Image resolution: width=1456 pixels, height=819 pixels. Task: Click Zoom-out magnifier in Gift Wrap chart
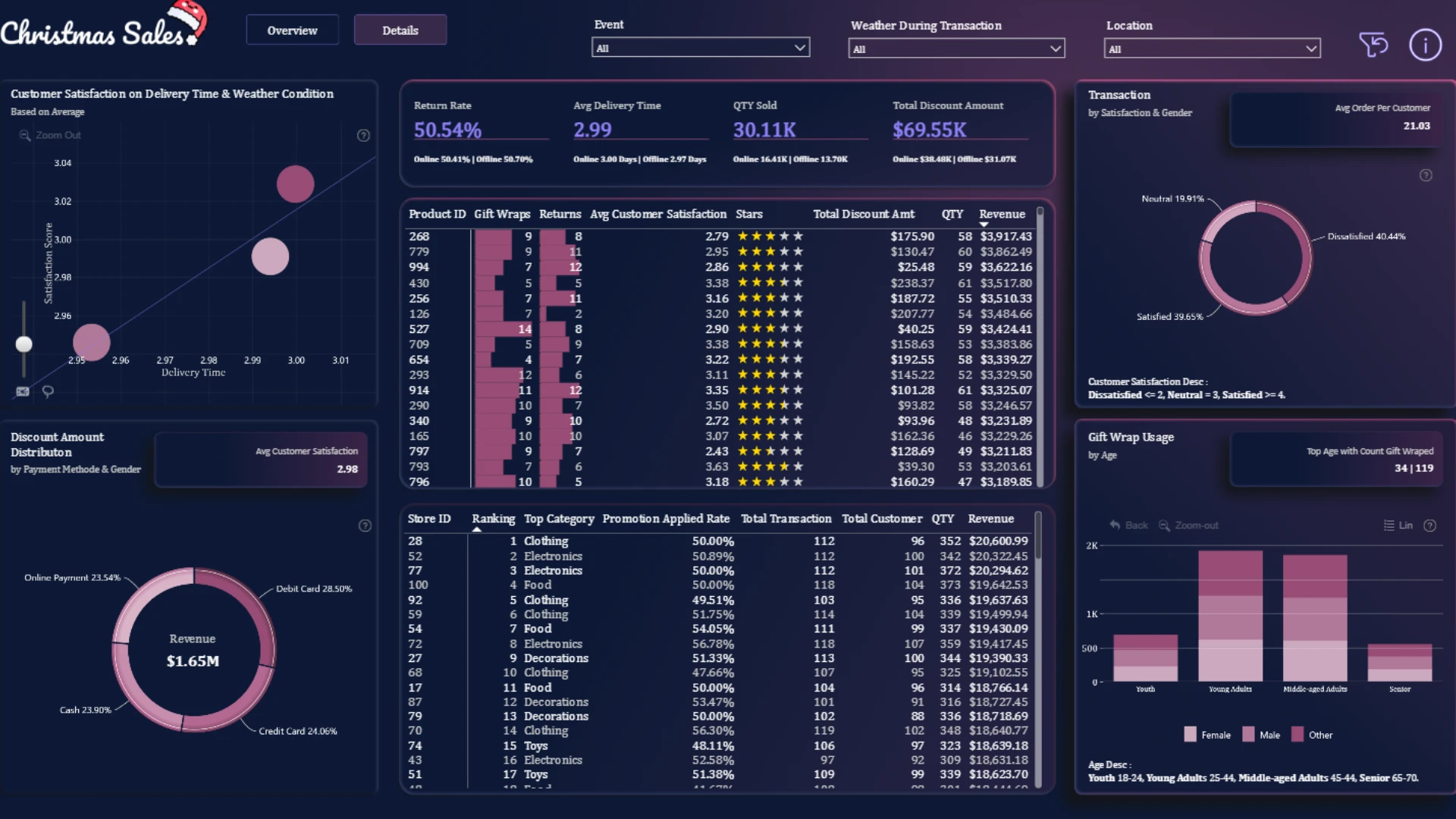pyautogui.click(x=1164, y=526)
